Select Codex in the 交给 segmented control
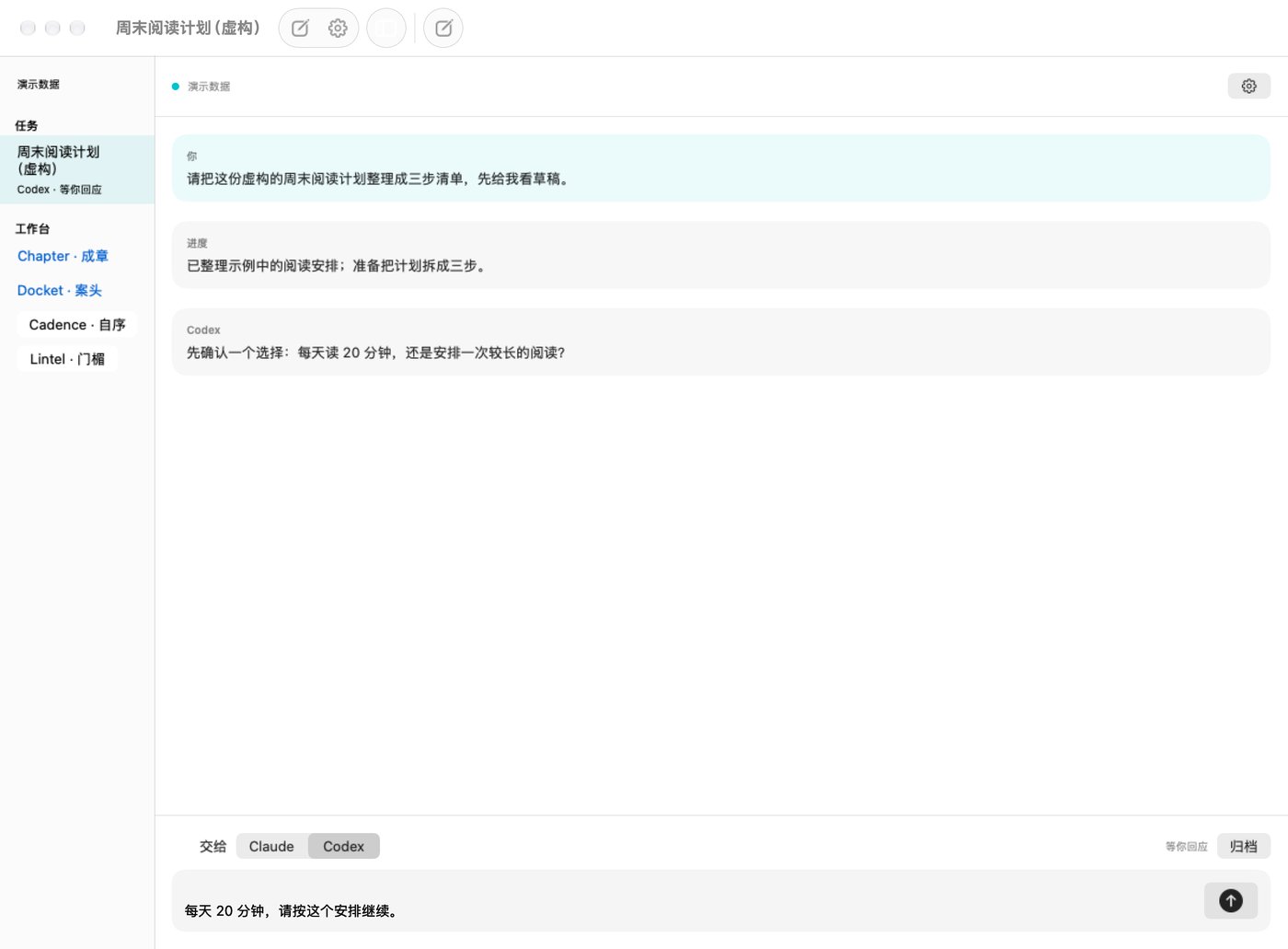The height and width of the screenshot is (949, 1288). point(343,846)
